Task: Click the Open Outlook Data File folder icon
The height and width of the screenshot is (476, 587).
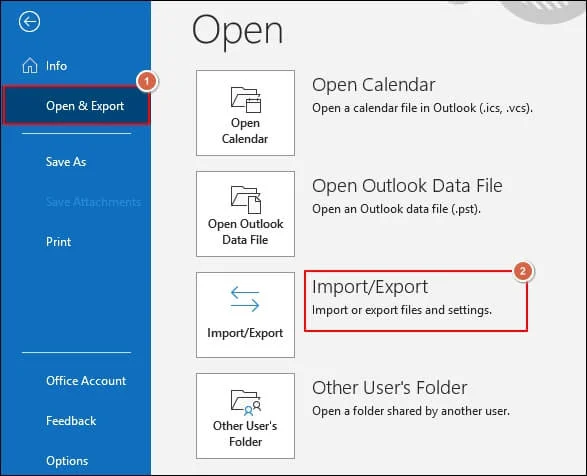Action: 246,200
